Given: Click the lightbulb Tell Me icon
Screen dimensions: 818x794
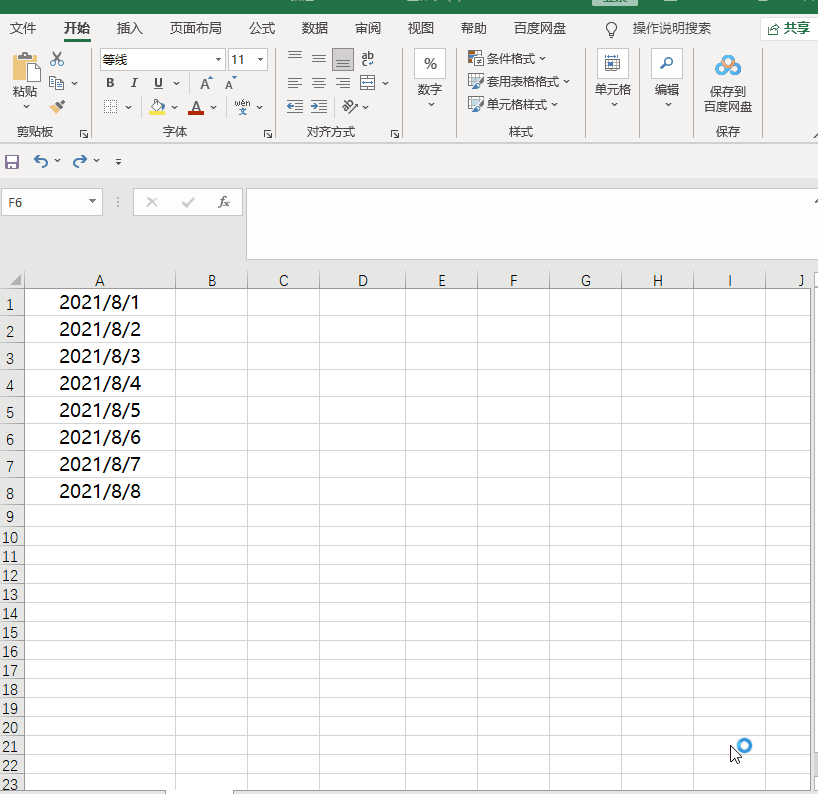Looking at the screenshot, I should click(x=611, y=29).
